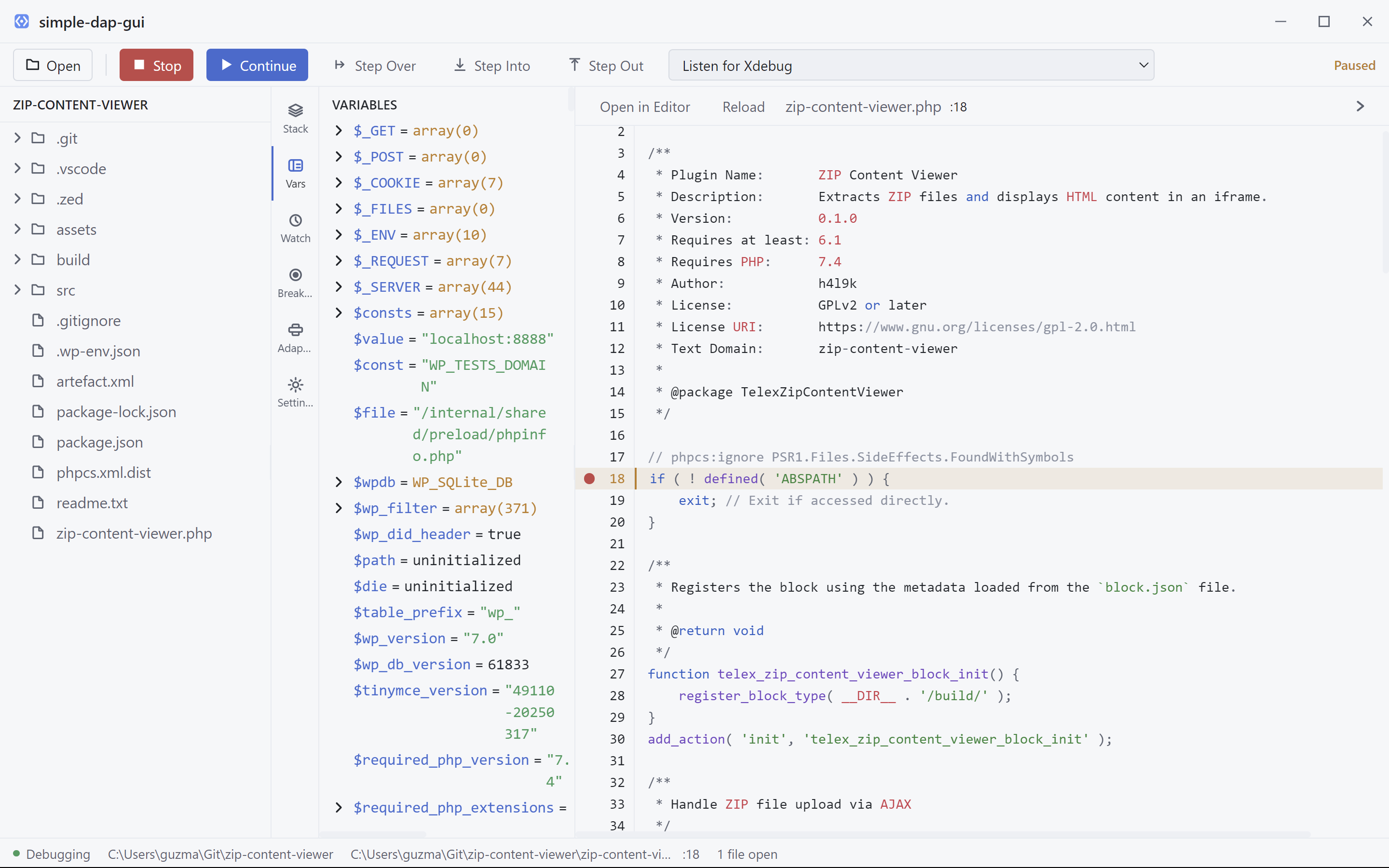This screenshot has width=1389, height=868.
Task: Expand the $_GET variable
Action: [339, 131]
